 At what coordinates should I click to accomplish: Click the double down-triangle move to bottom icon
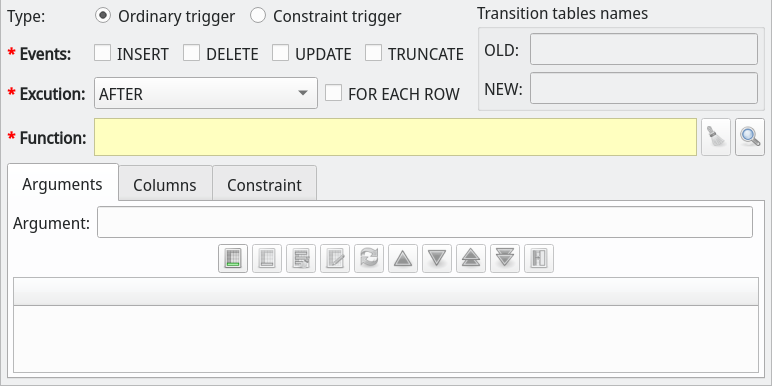505,258
